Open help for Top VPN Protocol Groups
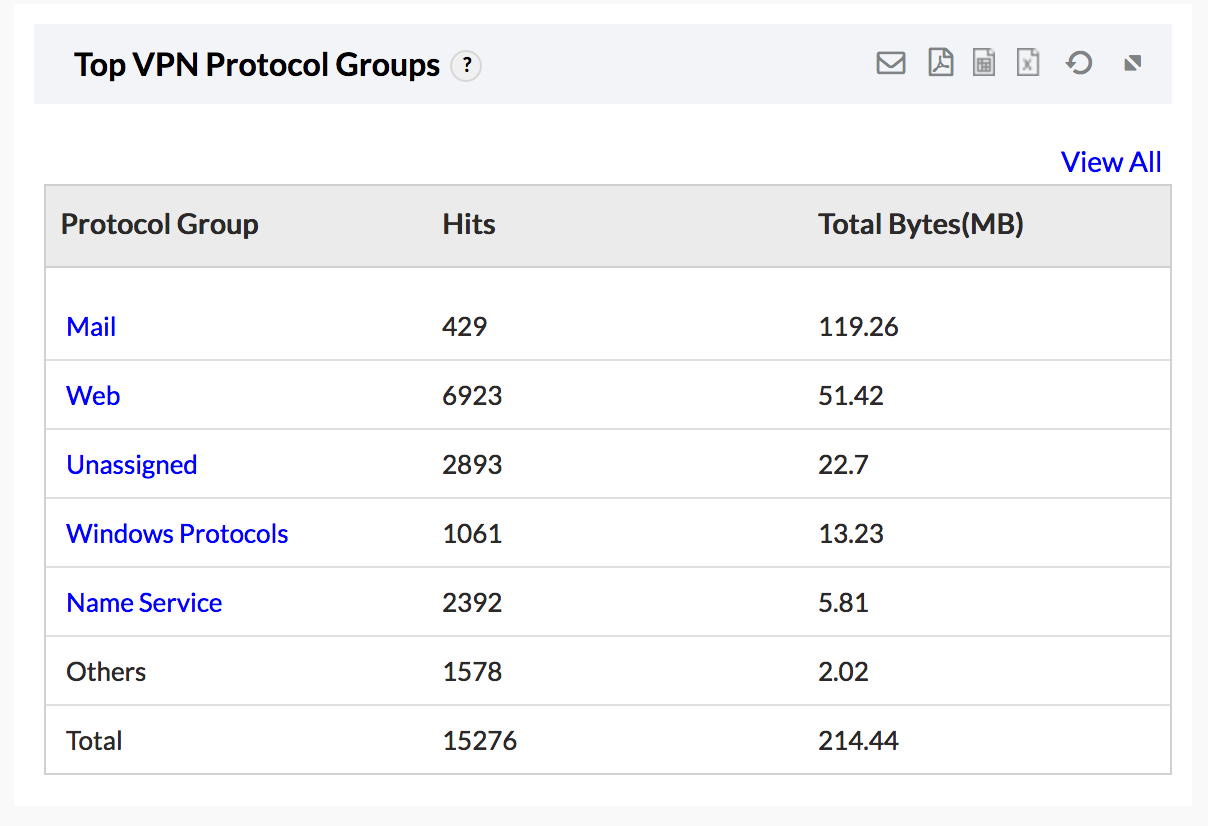 [x=466, y=67]
